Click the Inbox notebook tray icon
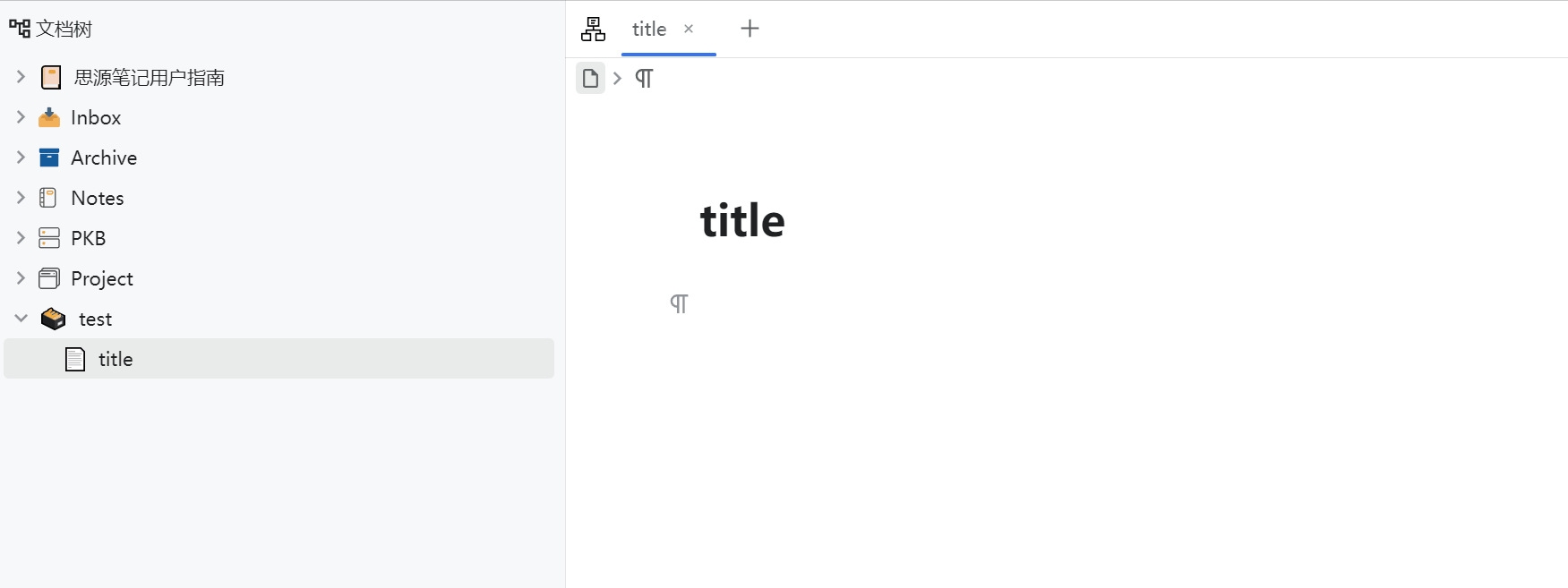The image size is (1568, 588). 49,118
